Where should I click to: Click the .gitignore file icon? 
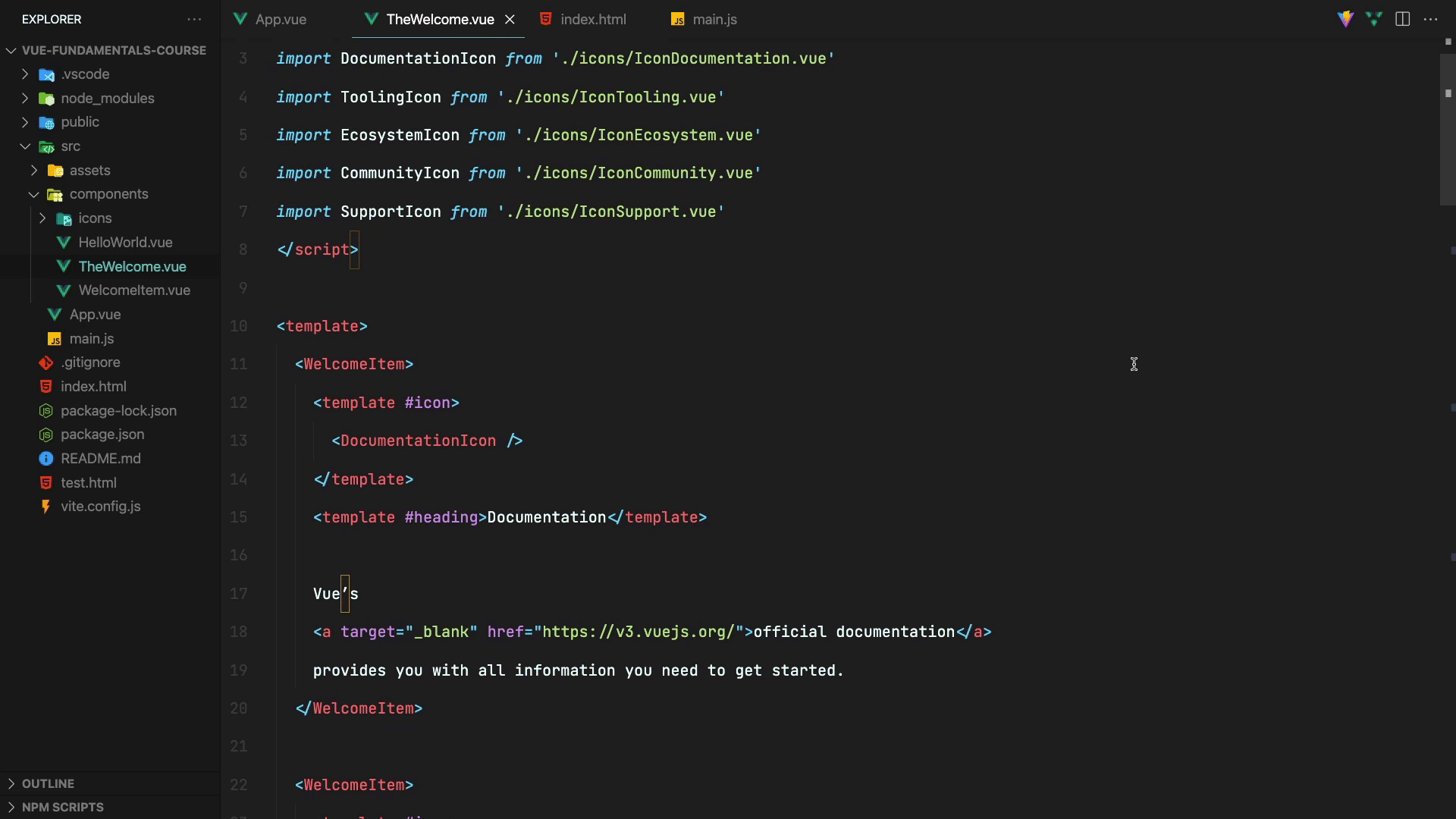[46, 362]
